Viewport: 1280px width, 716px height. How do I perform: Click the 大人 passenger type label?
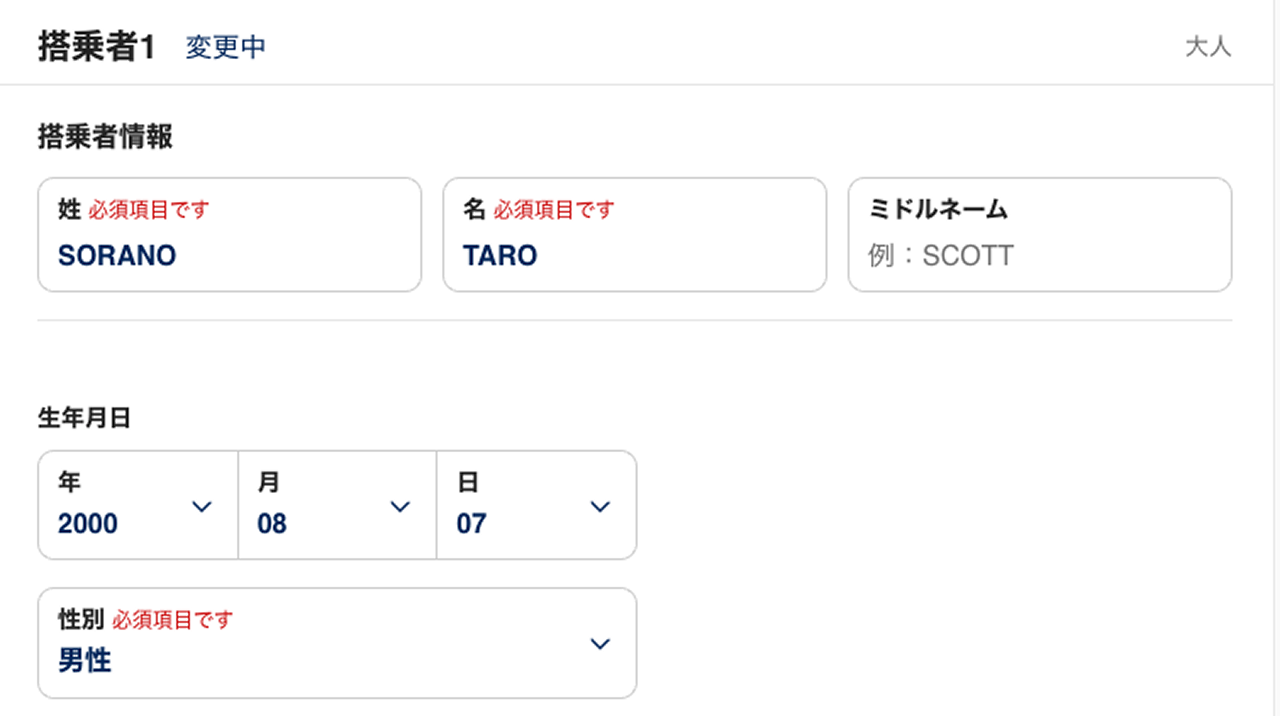tap(1208, 47)
